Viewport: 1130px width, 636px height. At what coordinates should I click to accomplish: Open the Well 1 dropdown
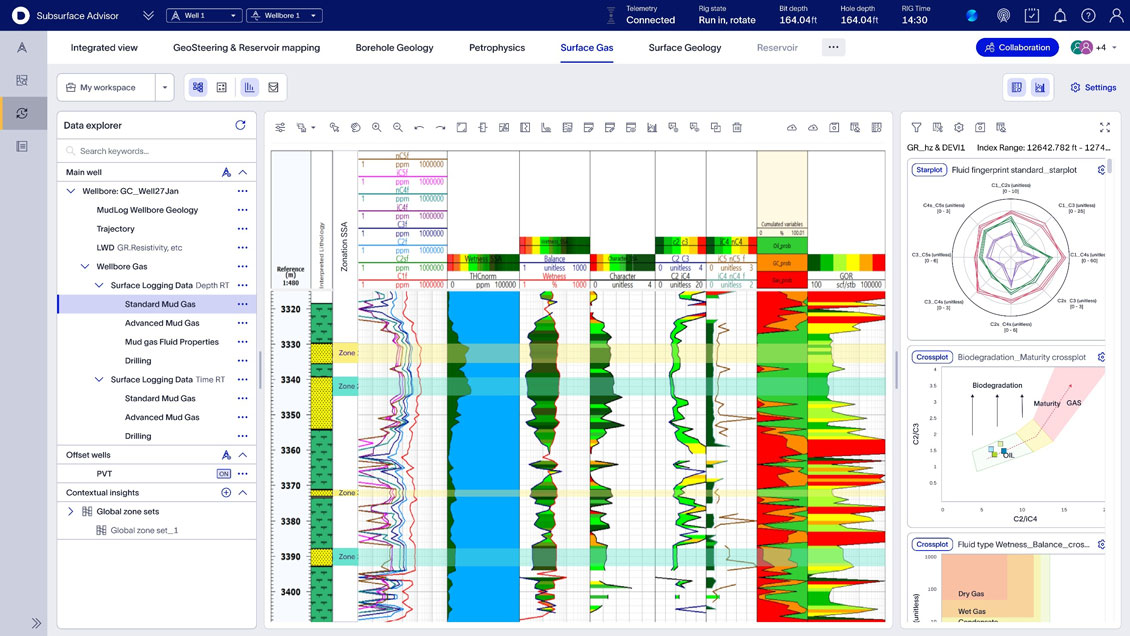click(x=204, y=16)
